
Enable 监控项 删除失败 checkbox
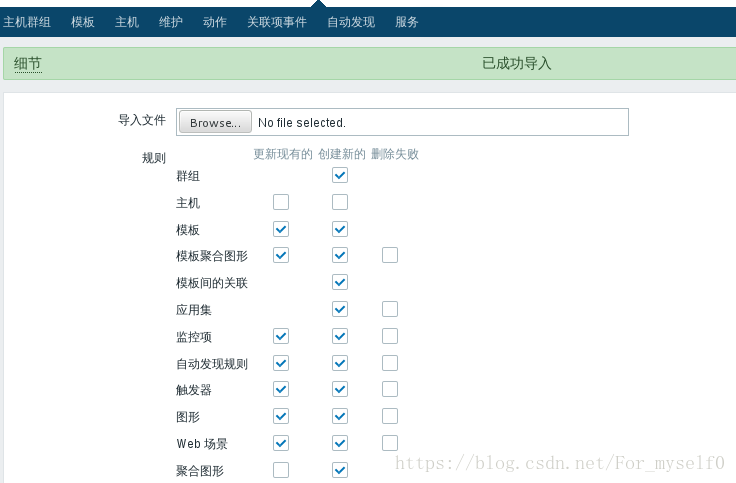coord(390,336)
